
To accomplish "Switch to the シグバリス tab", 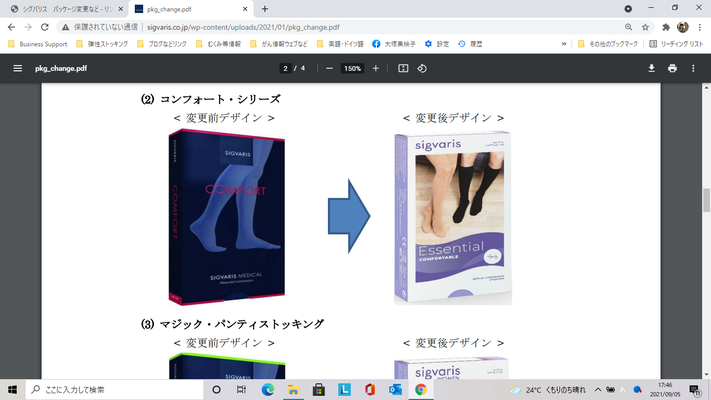I will click(x=63, y=9).
